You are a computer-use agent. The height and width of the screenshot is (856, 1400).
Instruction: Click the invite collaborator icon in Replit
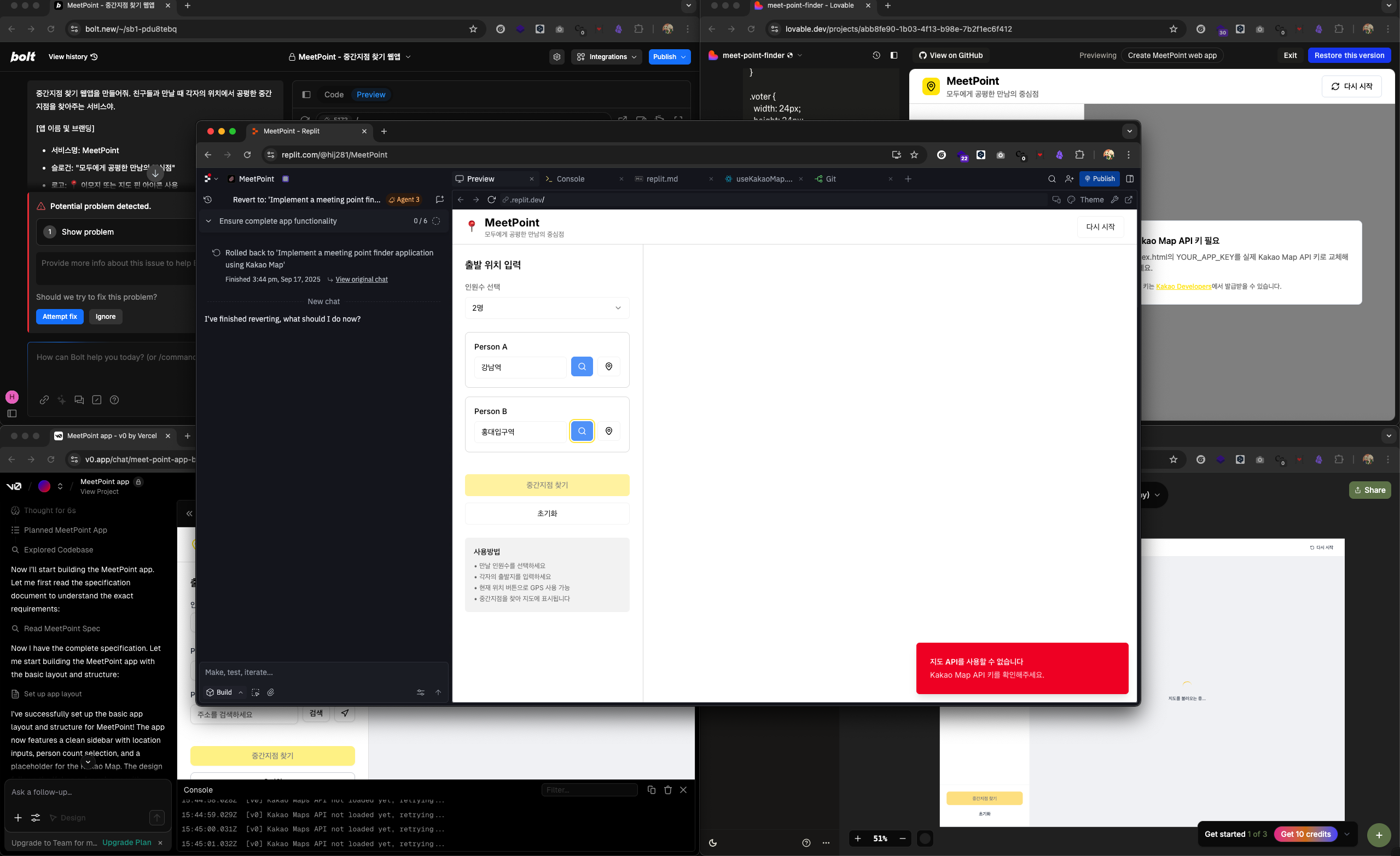[1069, 179]
